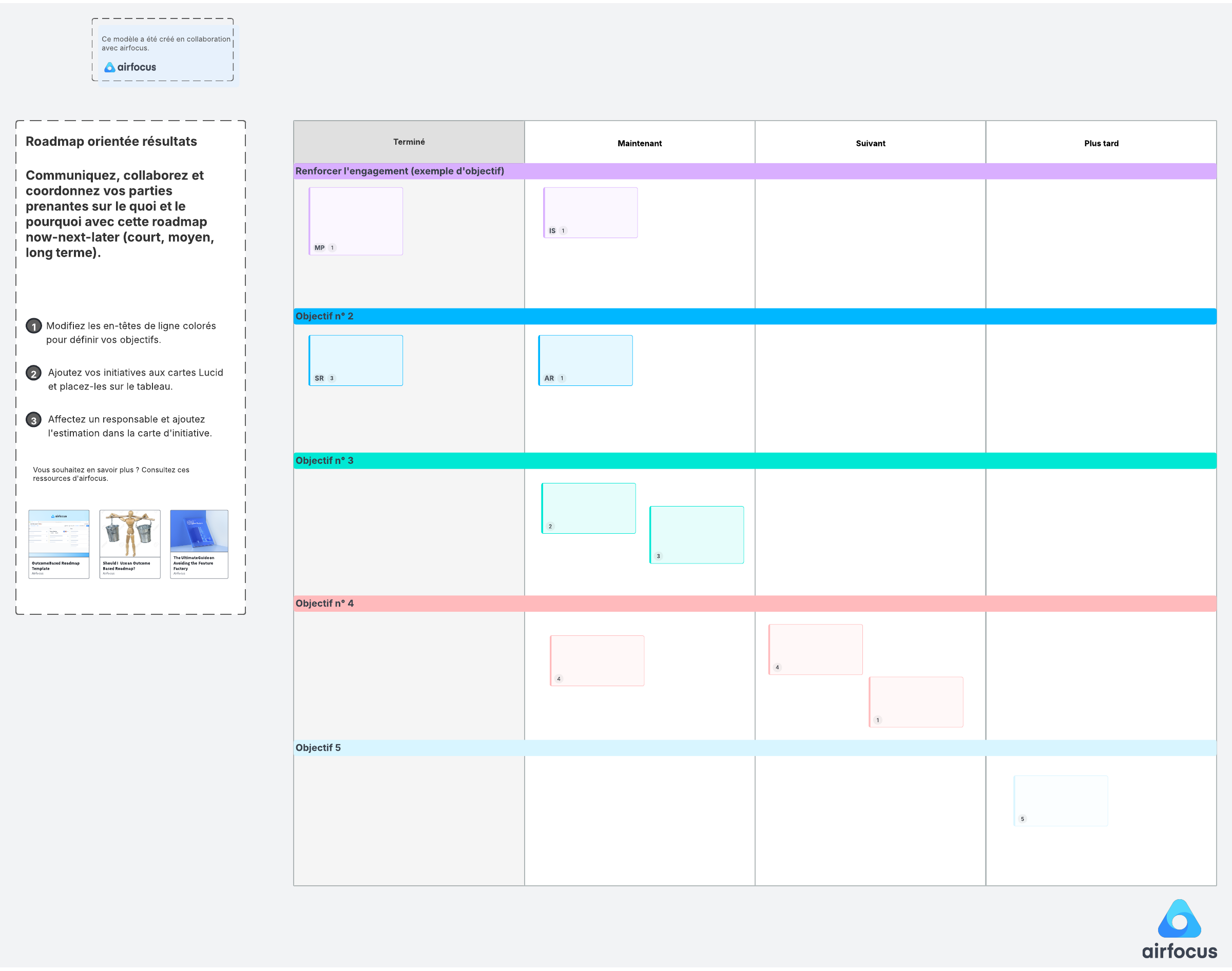1232x971 pixels.
Task: Click the MP assignee badge on the purple card
Action: (x=319, y=248)
